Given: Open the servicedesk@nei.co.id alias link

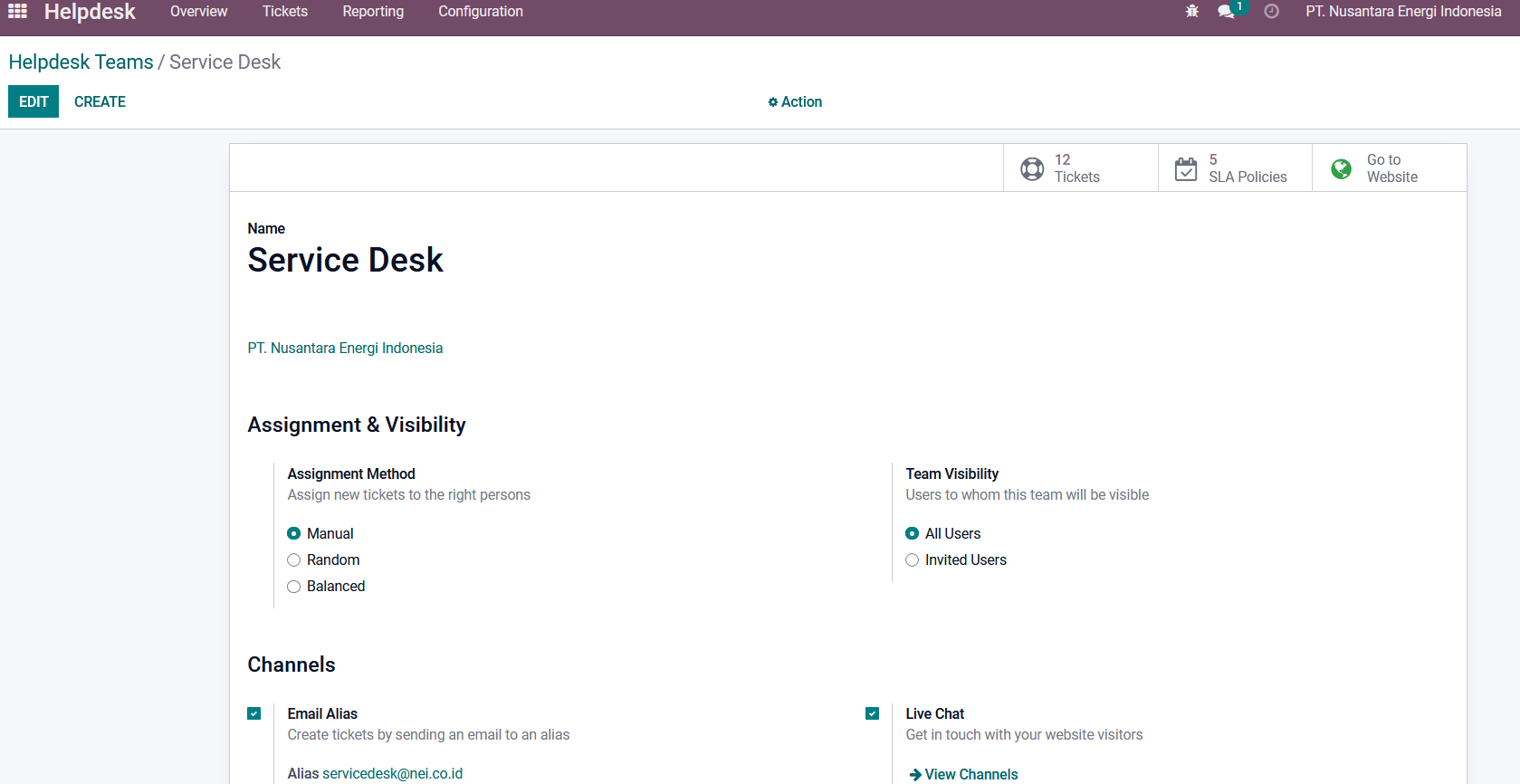Looking at the screenshot, I should [x=392, y=773].
